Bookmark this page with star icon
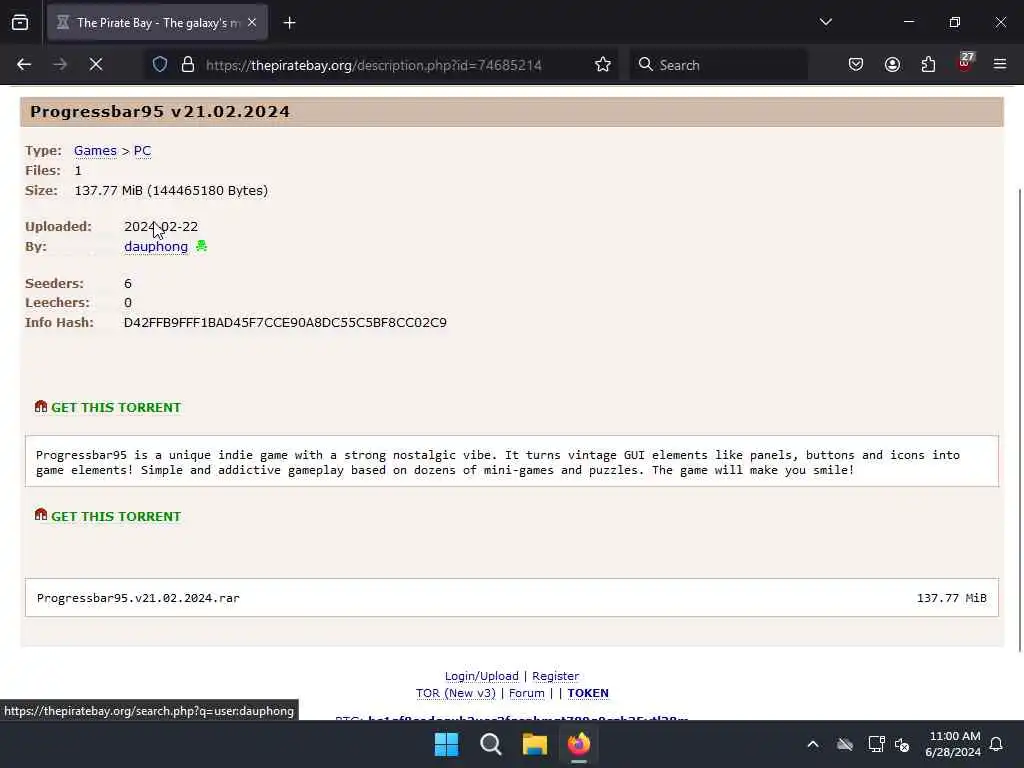 tap(603, 65)
